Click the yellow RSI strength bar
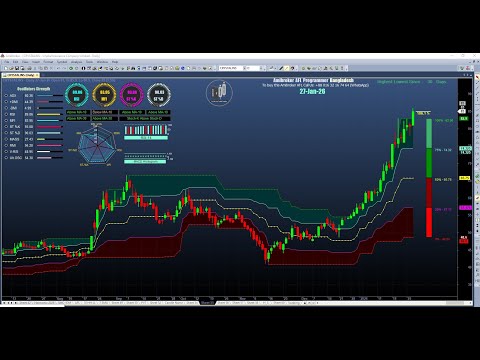Screen dimensions: 480x360 [49, 114]
